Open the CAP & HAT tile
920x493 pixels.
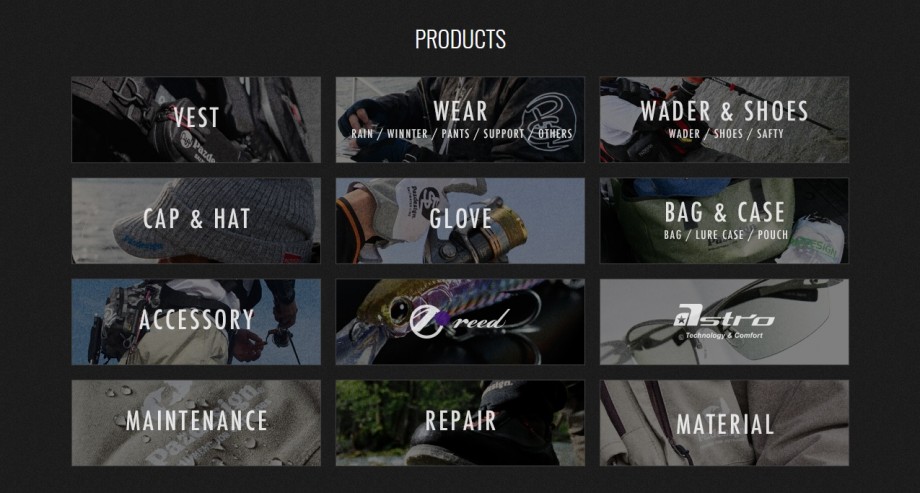click(196, 221)
